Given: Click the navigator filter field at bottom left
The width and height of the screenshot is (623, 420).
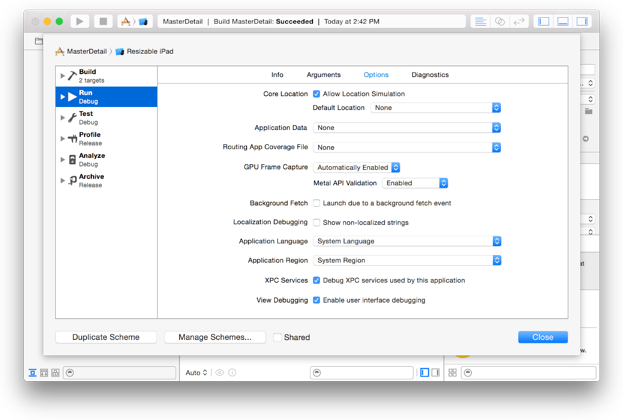Looking at the screenshot, I should (x=120, y=373).
